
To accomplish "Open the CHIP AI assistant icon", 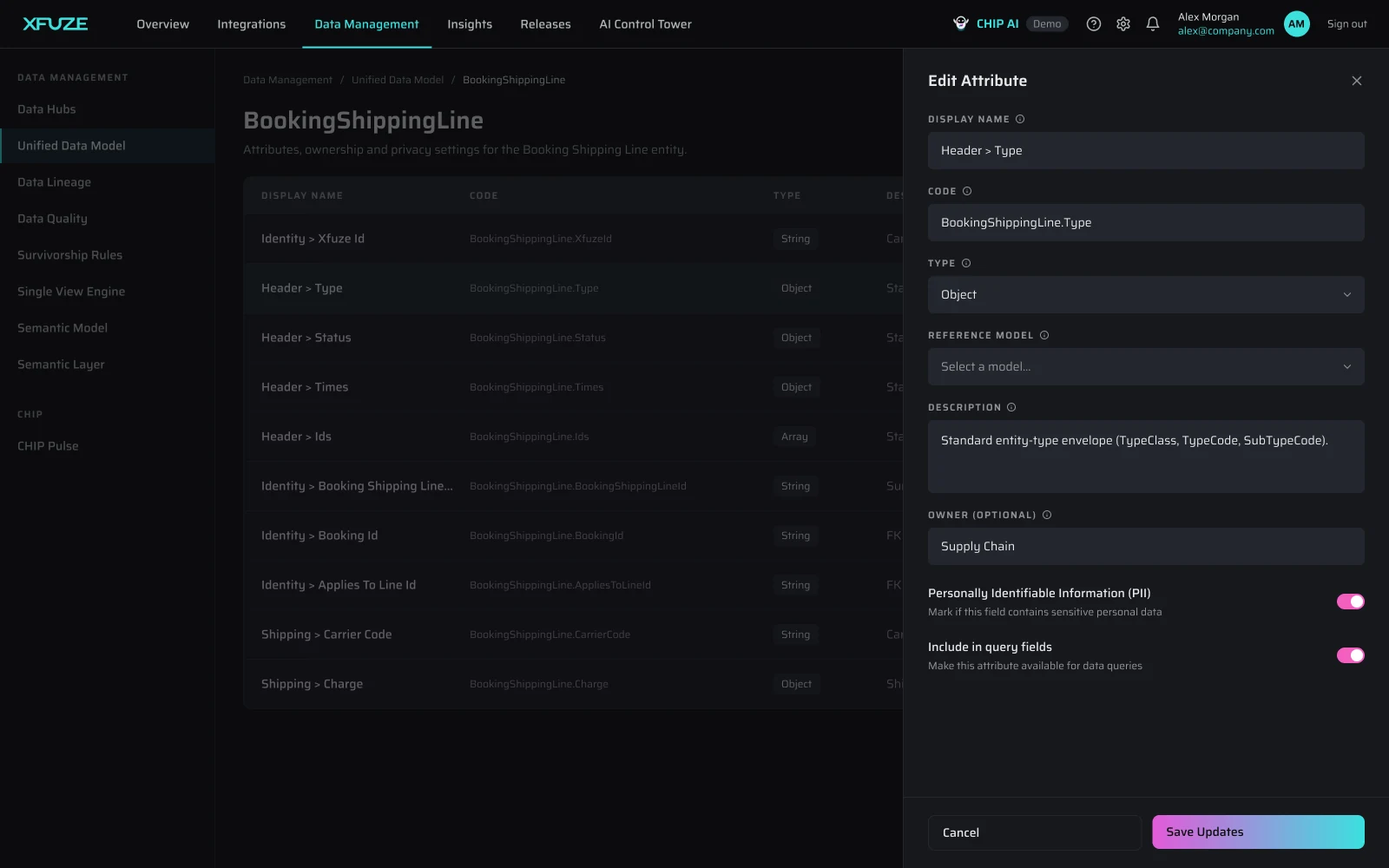I will (960, 23).
